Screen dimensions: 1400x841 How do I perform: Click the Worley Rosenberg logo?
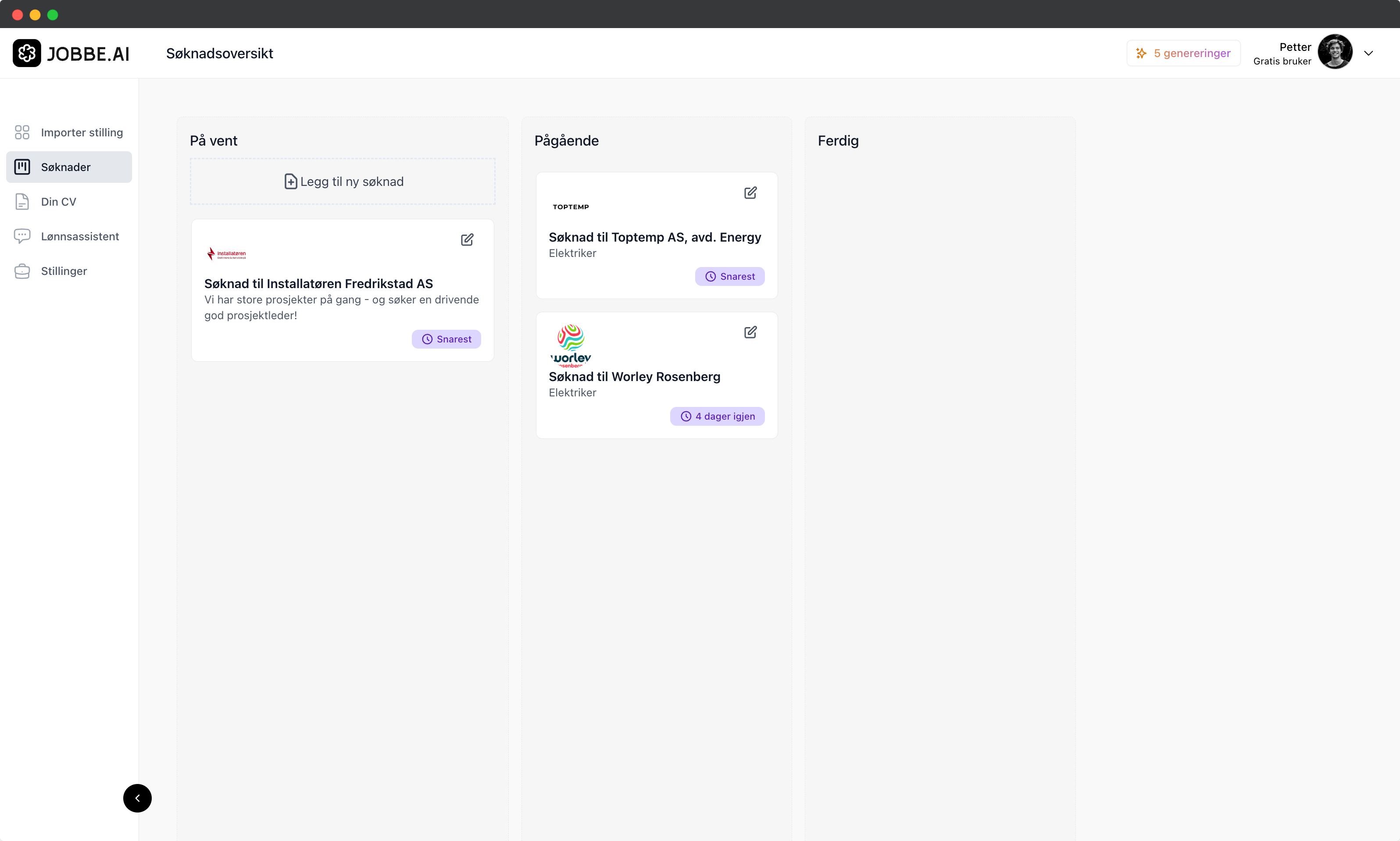click(570, 345)
